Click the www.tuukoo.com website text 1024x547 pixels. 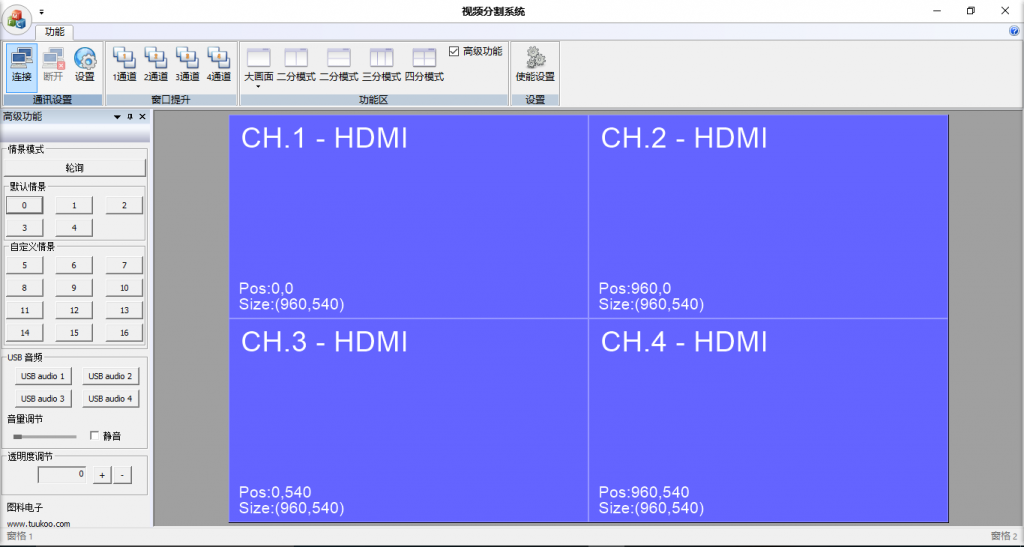point(39,524)
